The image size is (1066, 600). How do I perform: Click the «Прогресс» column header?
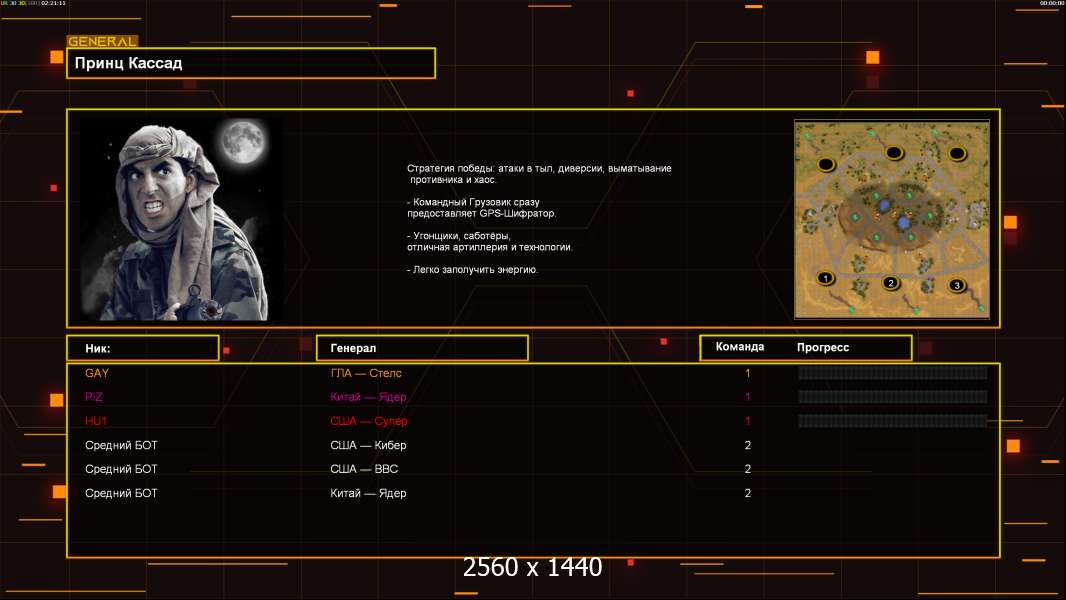pos(823,347)
